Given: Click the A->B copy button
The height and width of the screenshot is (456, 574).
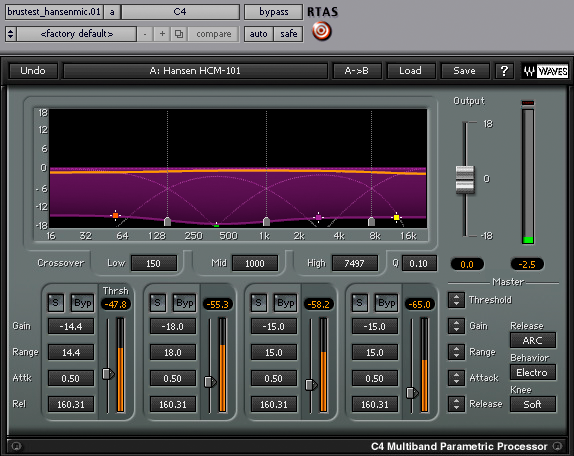Looking at the screenshot, I should pyautogui.click(x=357, y=71).
